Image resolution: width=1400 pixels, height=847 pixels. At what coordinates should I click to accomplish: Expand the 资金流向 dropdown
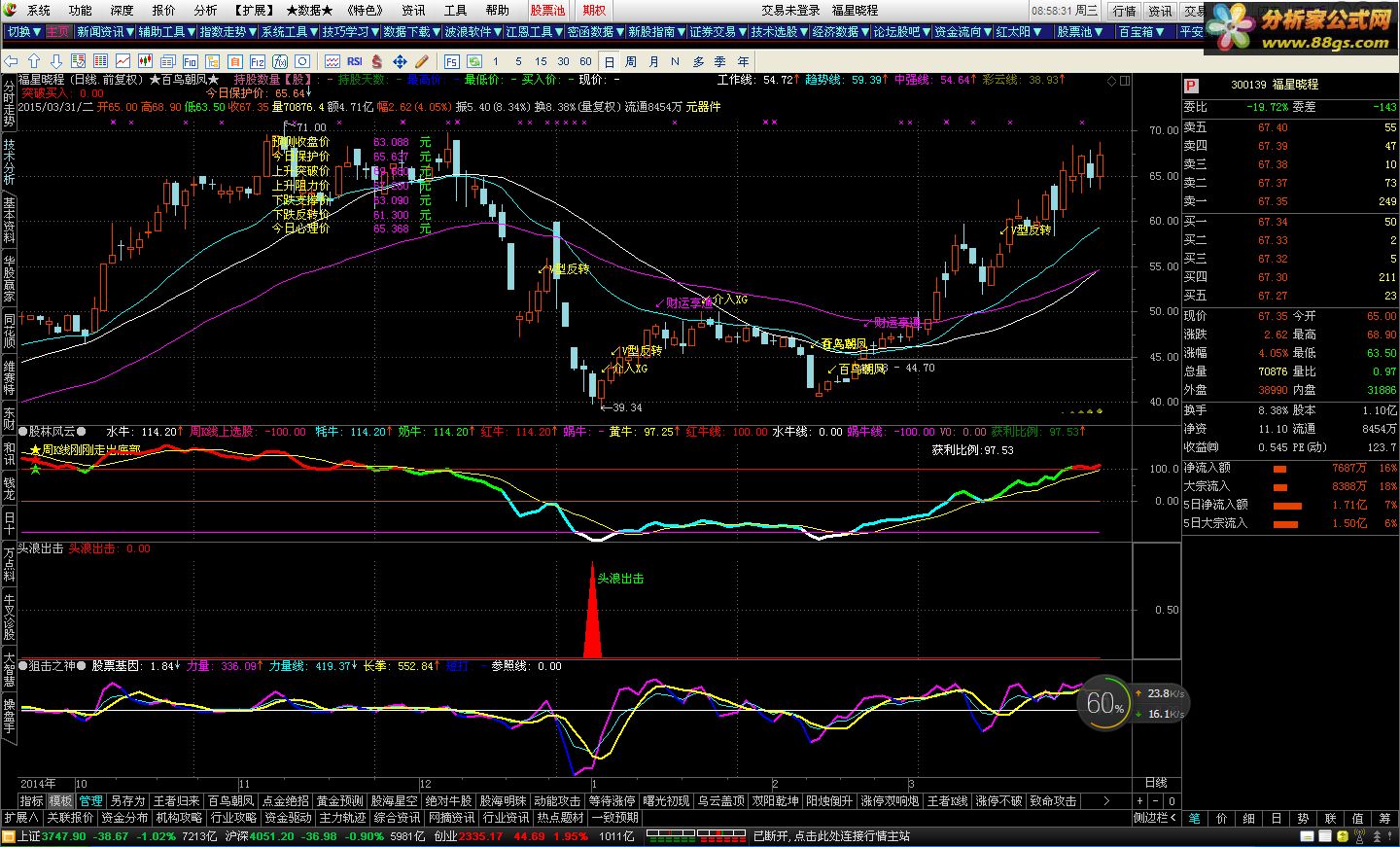coord(962,31)
